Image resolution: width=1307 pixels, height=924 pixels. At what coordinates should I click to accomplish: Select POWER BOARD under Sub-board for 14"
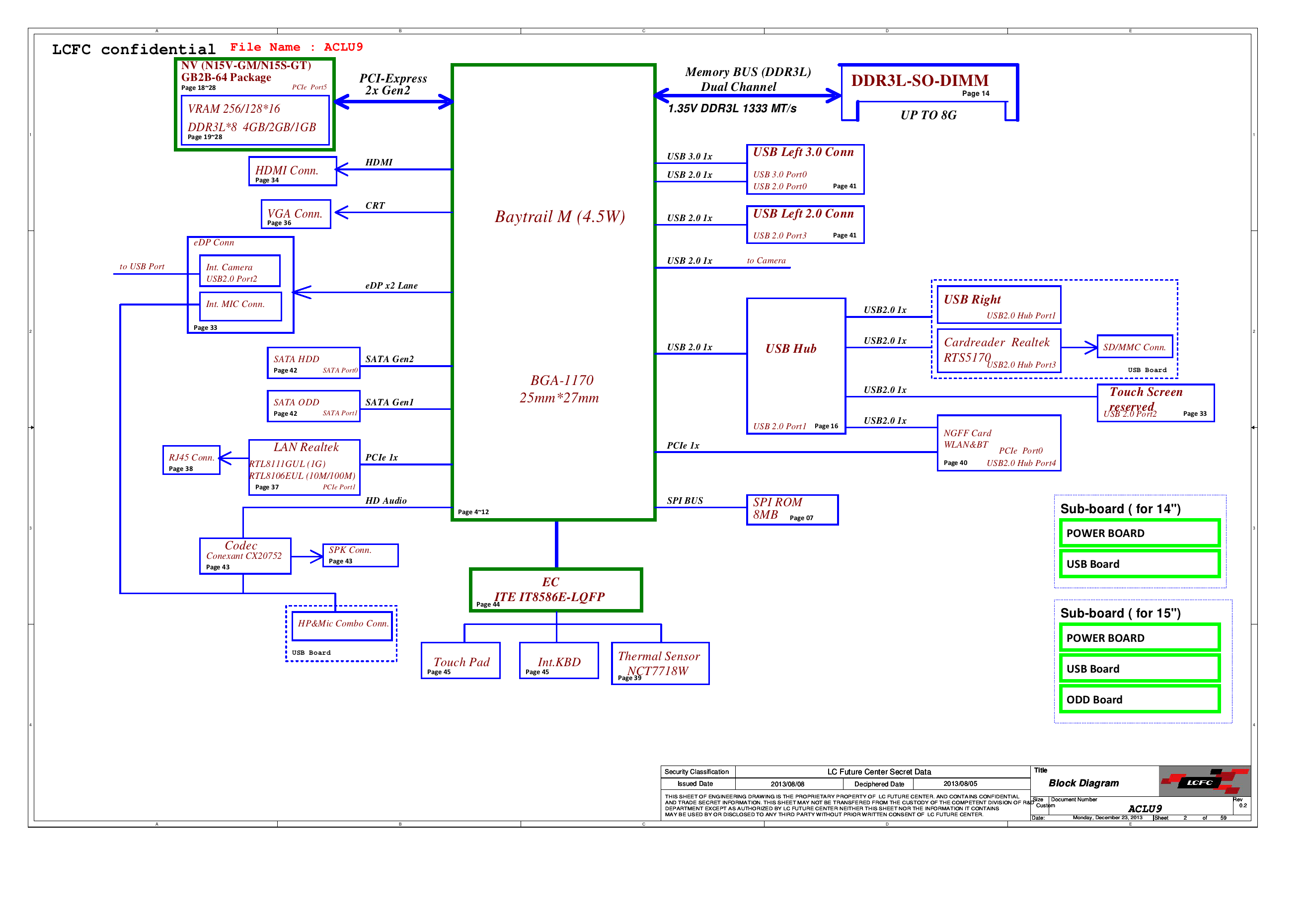point(1139,533)
